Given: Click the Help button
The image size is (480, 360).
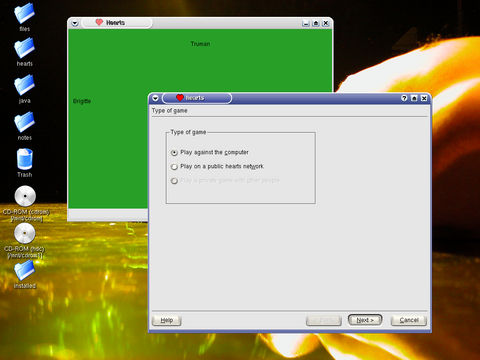Looking at the screenshot, I should pos(166,320).
